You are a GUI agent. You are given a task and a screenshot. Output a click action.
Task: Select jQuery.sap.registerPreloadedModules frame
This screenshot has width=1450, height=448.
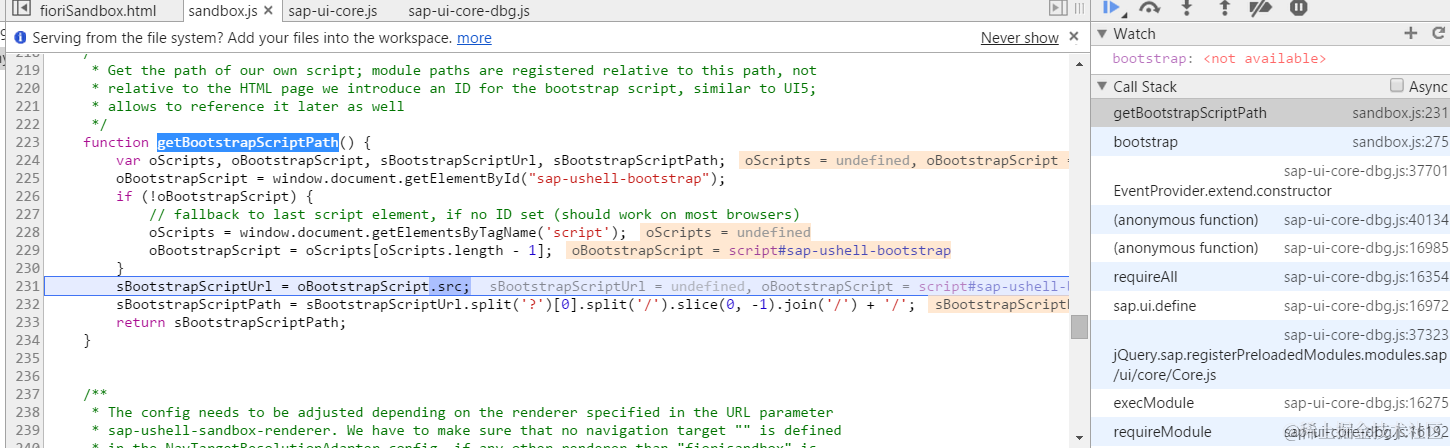(x=1270, y=355)
